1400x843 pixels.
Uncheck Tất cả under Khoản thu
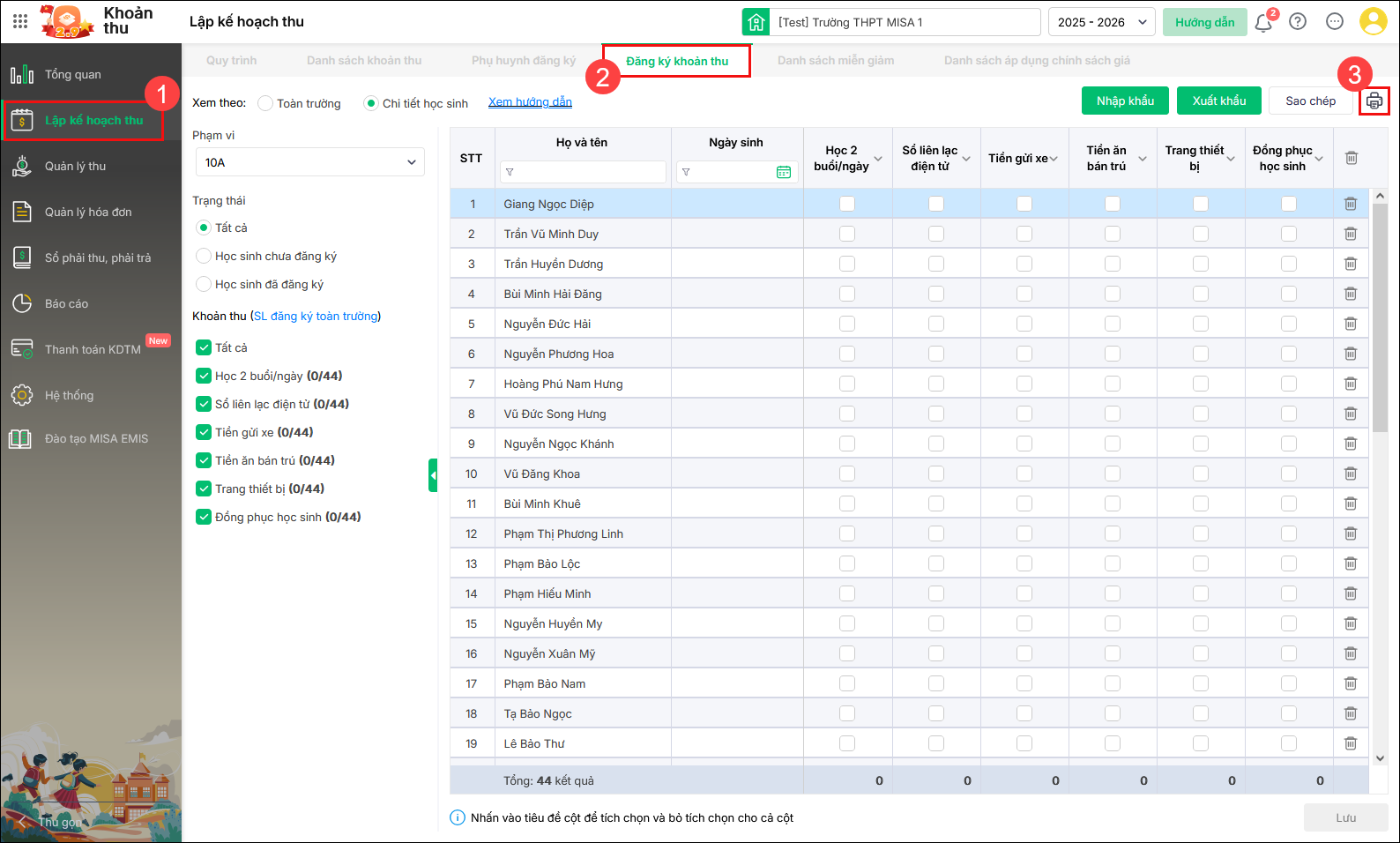[204, 347]
